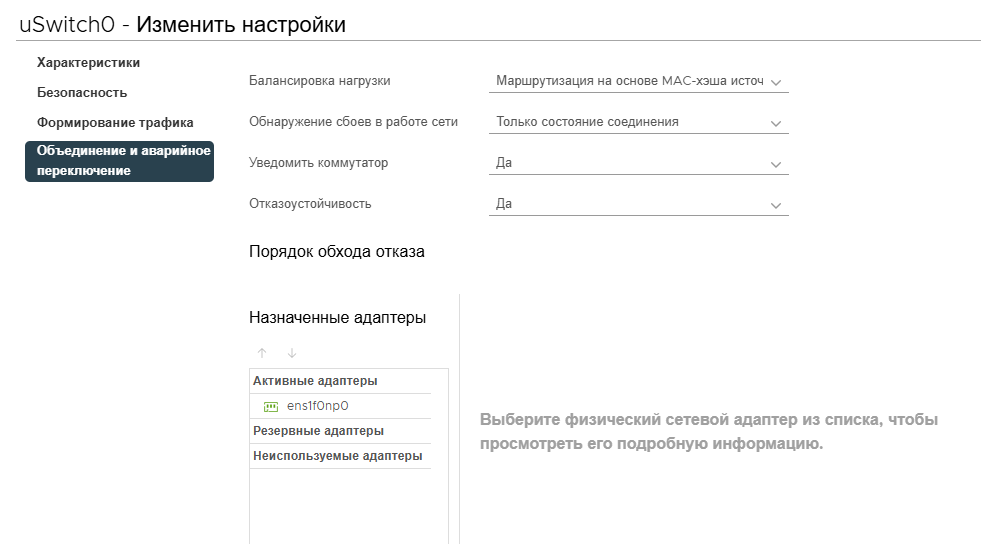This screenshot has width=981, height=544.
Task: Click the Уведомить коммутатор label
Action: [x=318, y=163]
